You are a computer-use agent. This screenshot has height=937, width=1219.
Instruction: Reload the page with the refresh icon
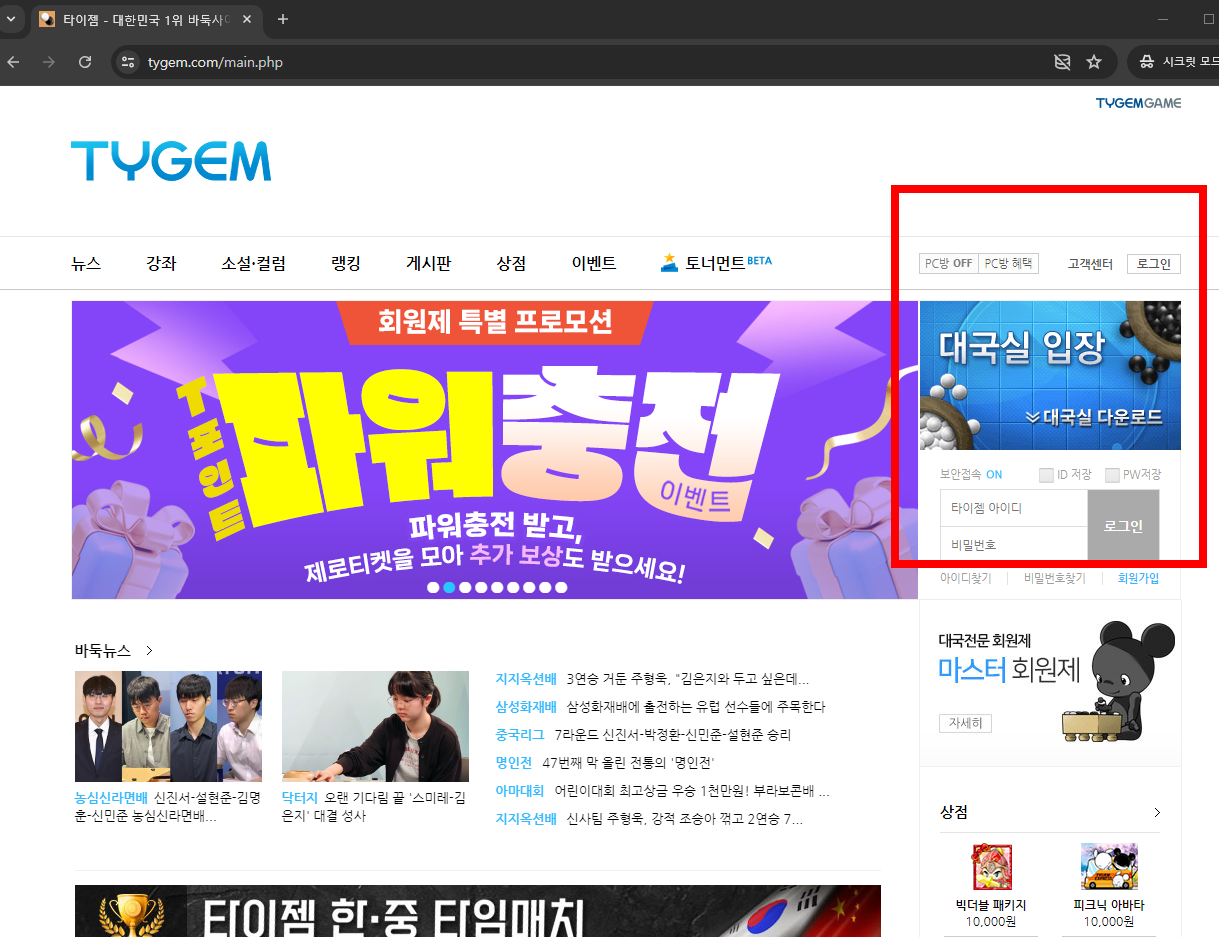pos(84,61)
